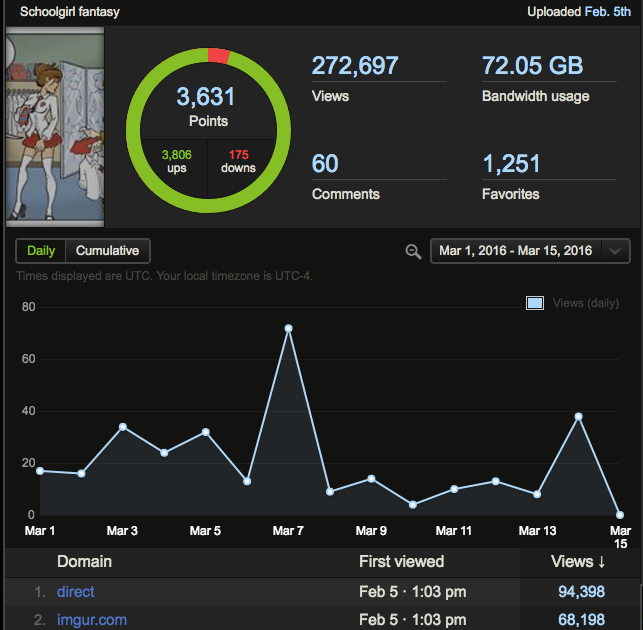This screenshot has width=643, height=630.
Task: Click the Views (daily) legend color box
Action: coord(535,303)
